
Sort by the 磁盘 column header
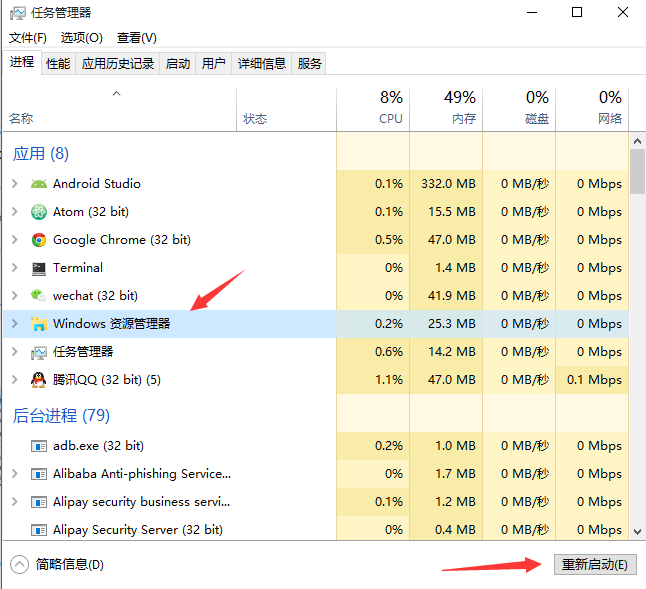point(519,110)
